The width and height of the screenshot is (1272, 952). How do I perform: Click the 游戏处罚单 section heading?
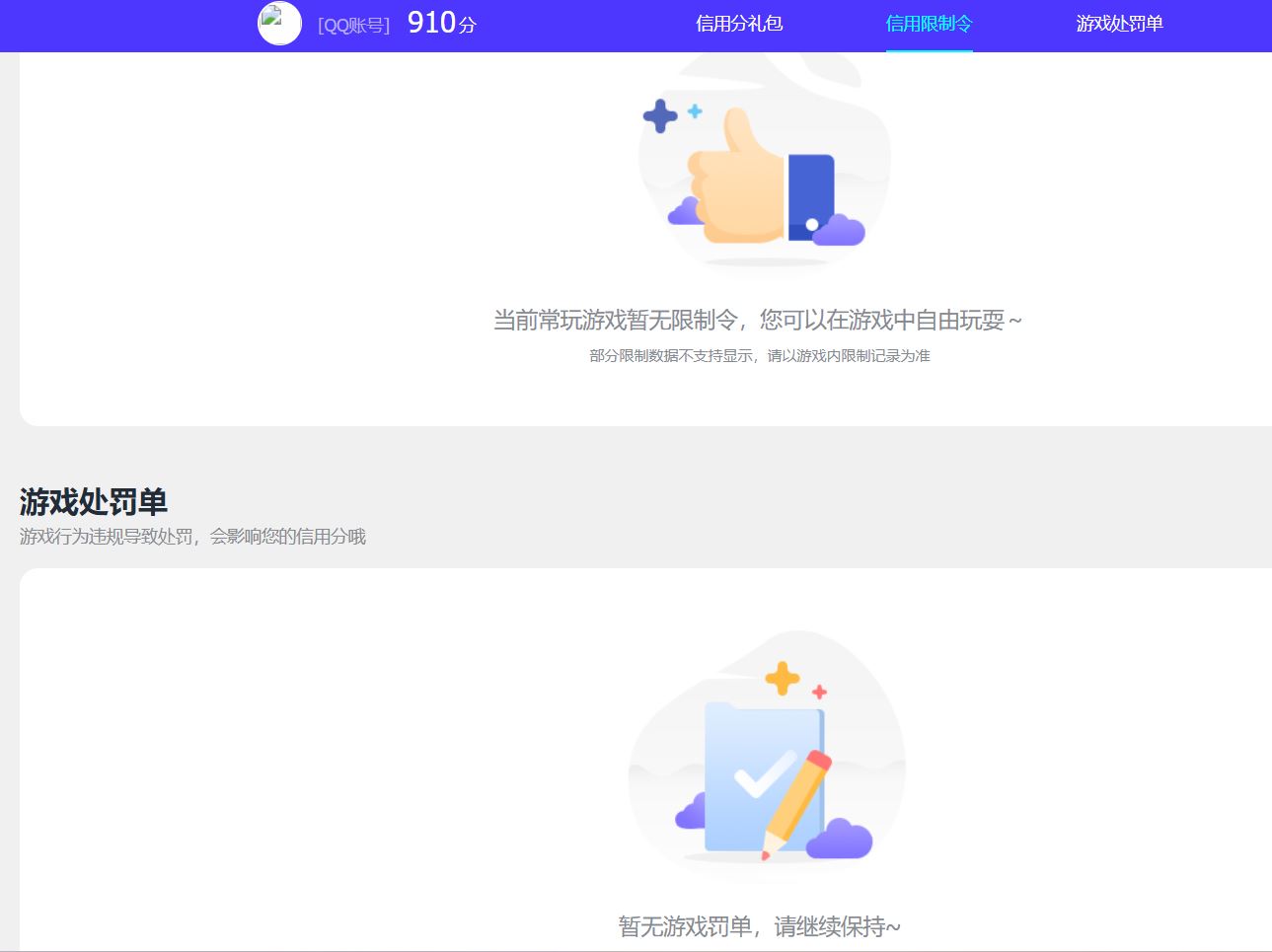[94, 502]
